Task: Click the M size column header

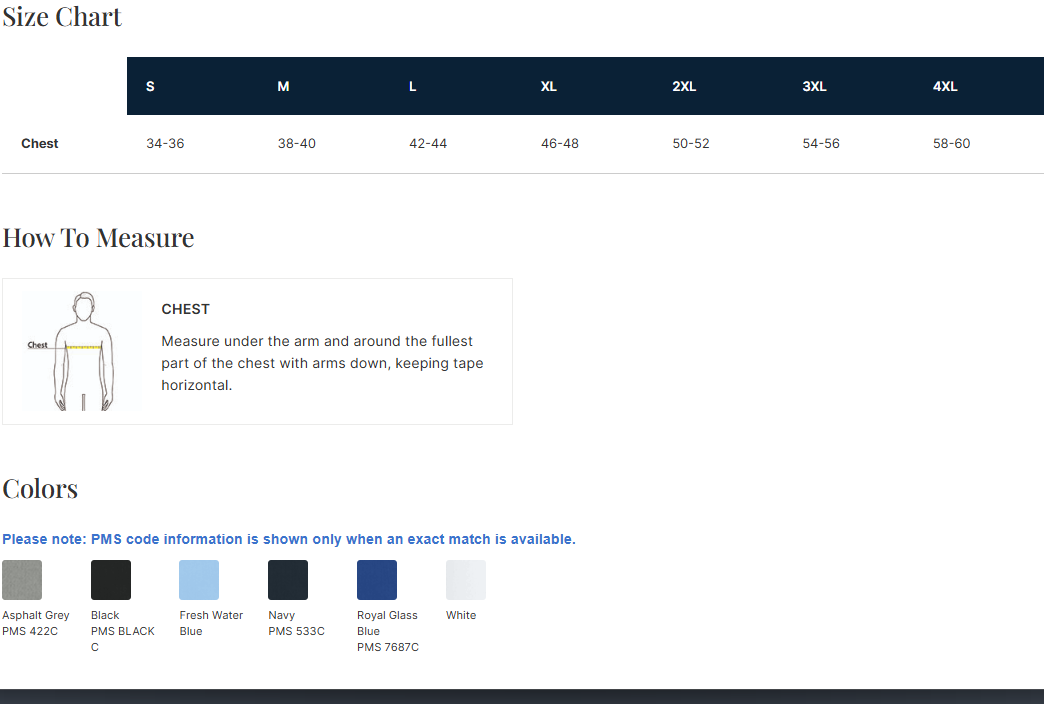Action: (283, 87)
